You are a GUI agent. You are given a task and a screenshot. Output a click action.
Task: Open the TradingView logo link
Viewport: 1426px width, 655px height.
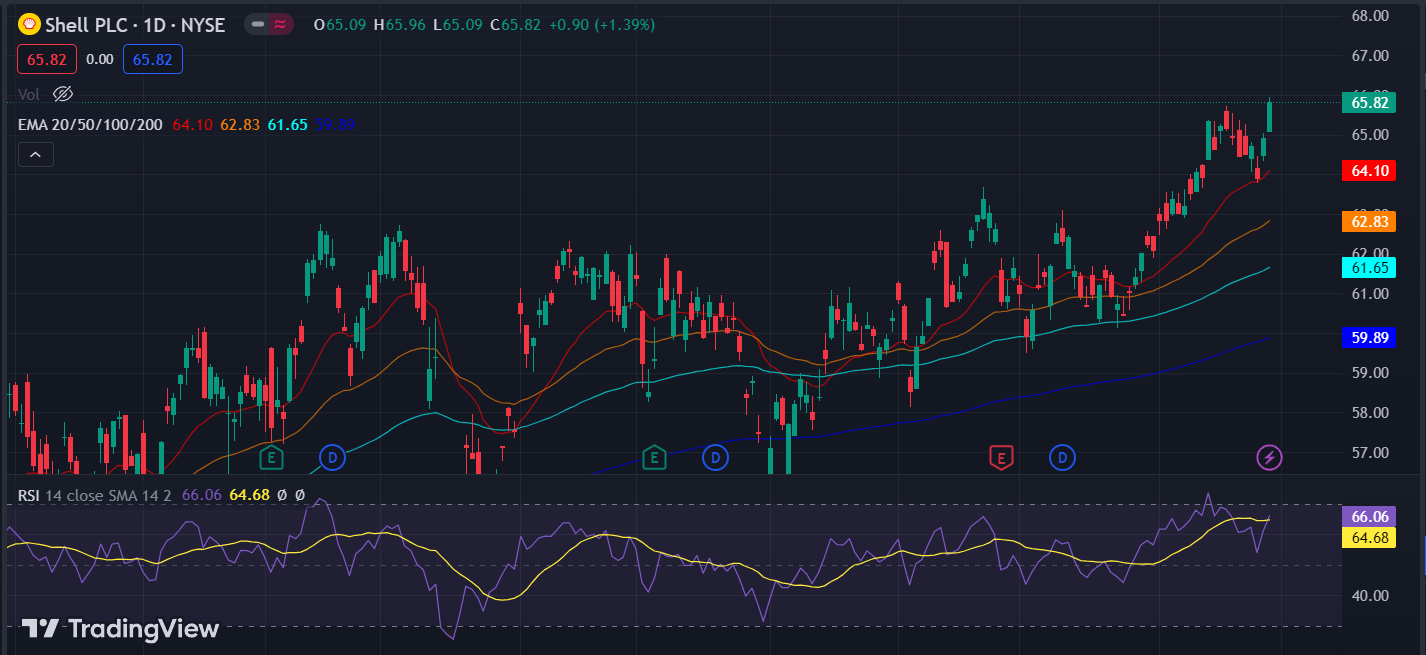pos(120,628)
